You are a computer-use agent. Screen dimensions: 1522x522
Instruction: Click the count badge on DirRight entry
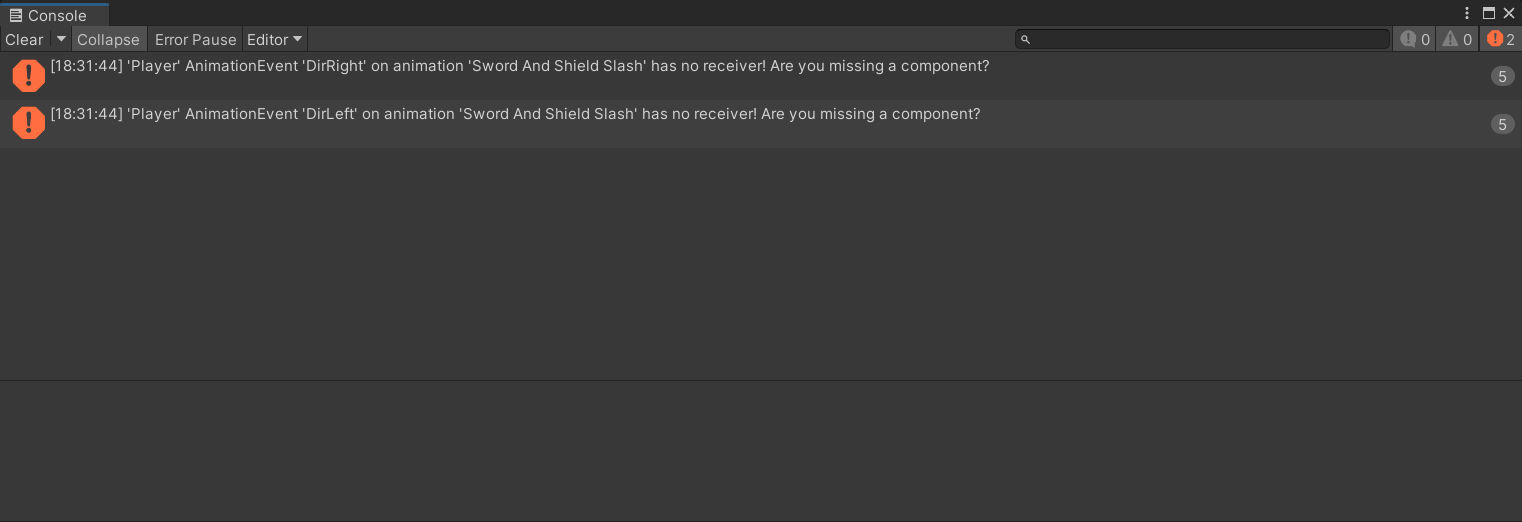pyautogui.click(x=1502, y=76)
